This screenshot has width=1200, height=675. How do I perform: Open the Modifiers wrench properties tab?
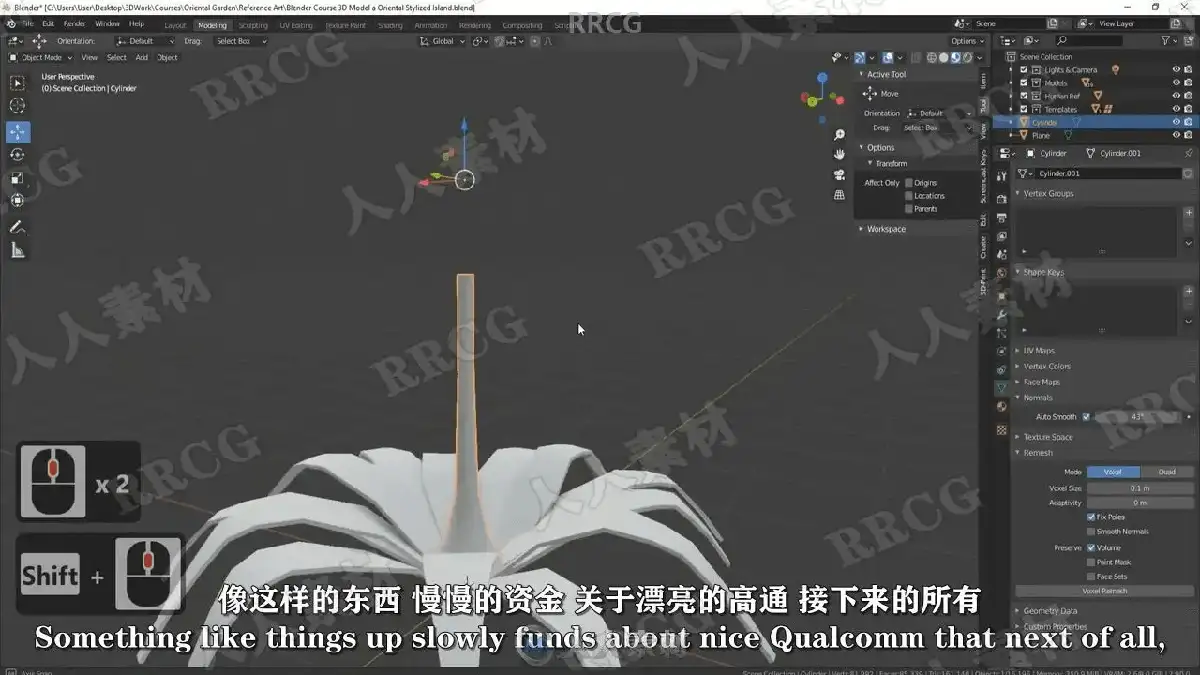[x=1002, y=314]
